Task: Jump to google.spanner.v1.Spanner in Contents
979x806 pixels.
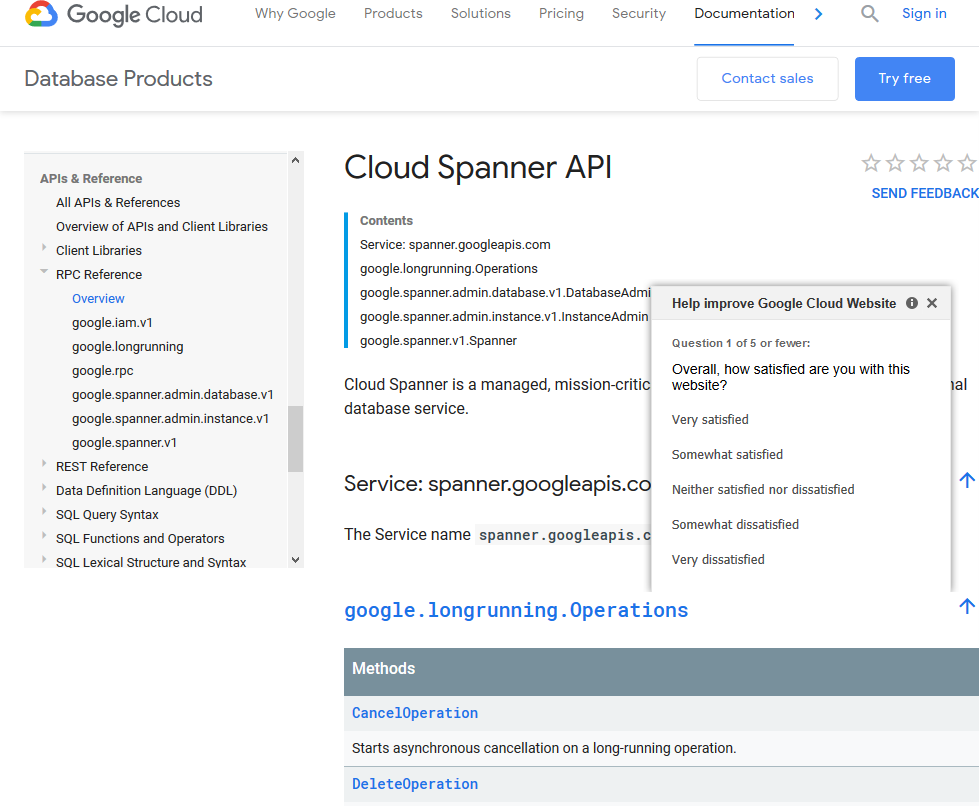Action: coord(438,341)
